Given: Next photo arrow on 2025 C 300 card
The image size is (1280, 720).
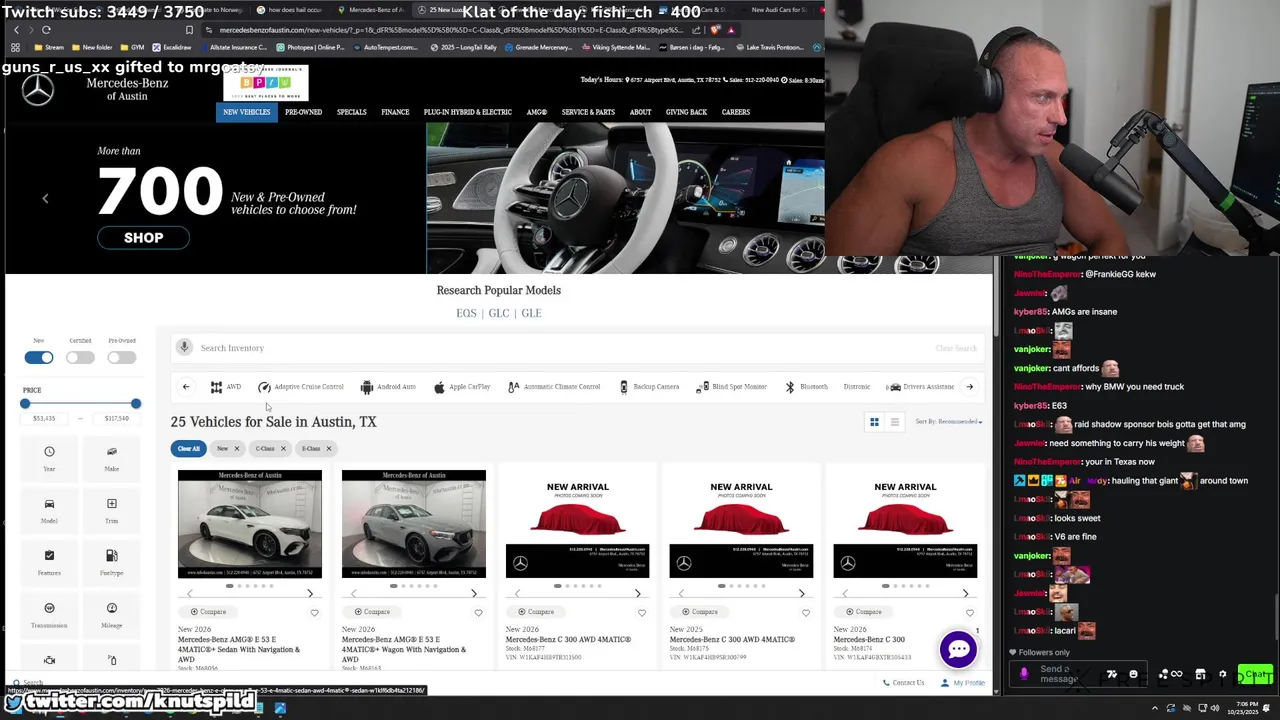Looking at the screenshot, I should coord(802,593).
